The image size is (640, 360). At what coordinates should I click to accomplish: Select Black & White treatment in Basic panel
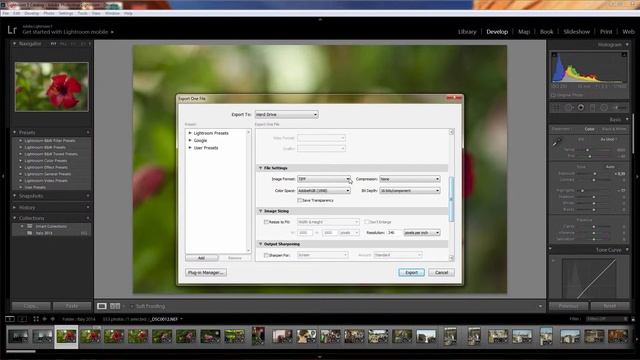point(614,129)
